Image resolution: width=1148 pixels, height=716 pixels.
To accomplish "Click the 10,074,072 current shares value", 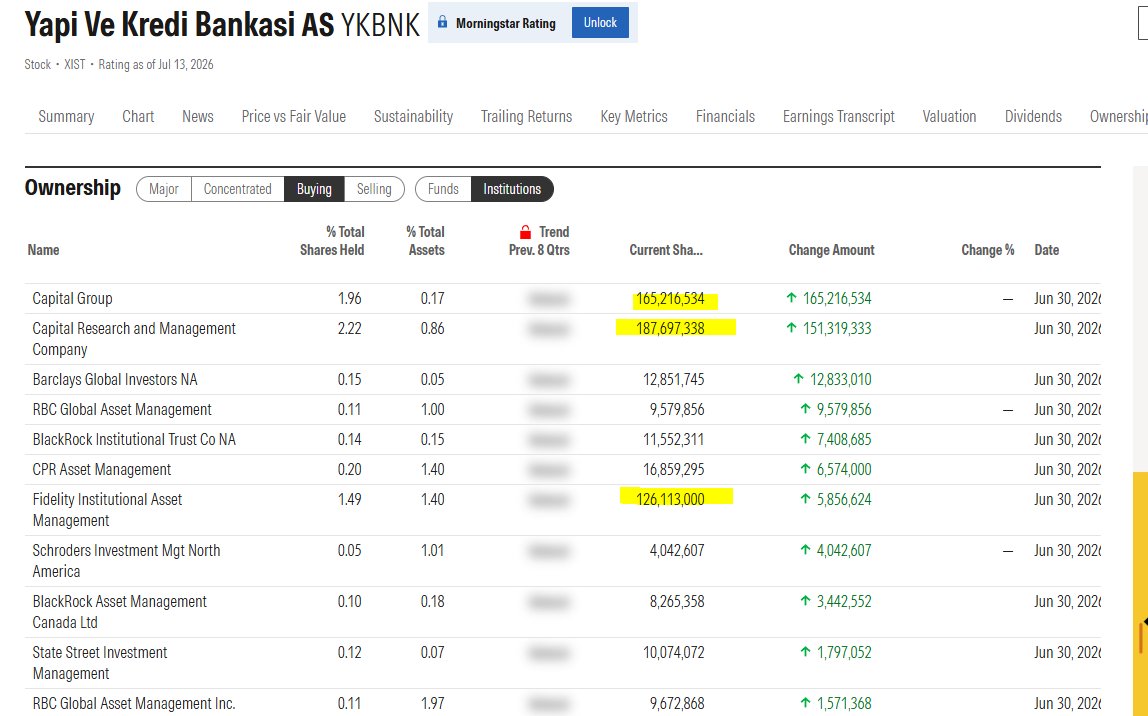I will [674, 652].
